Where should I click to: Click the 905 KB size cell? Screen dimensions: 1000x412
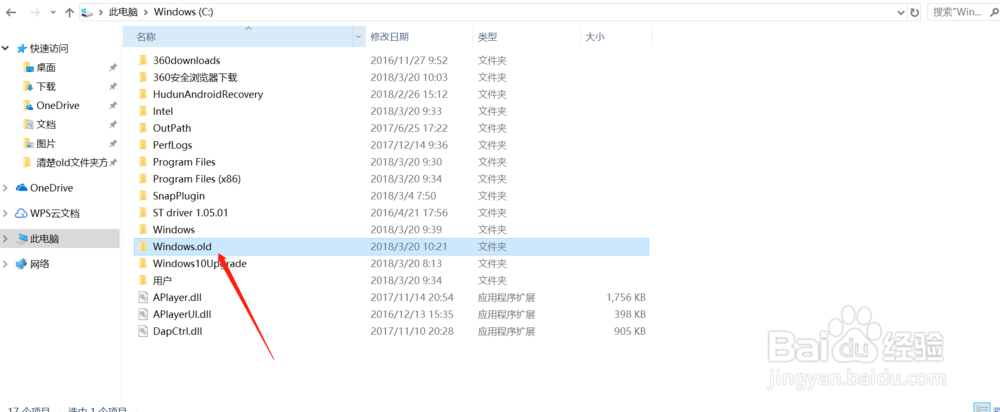(629, 331)
